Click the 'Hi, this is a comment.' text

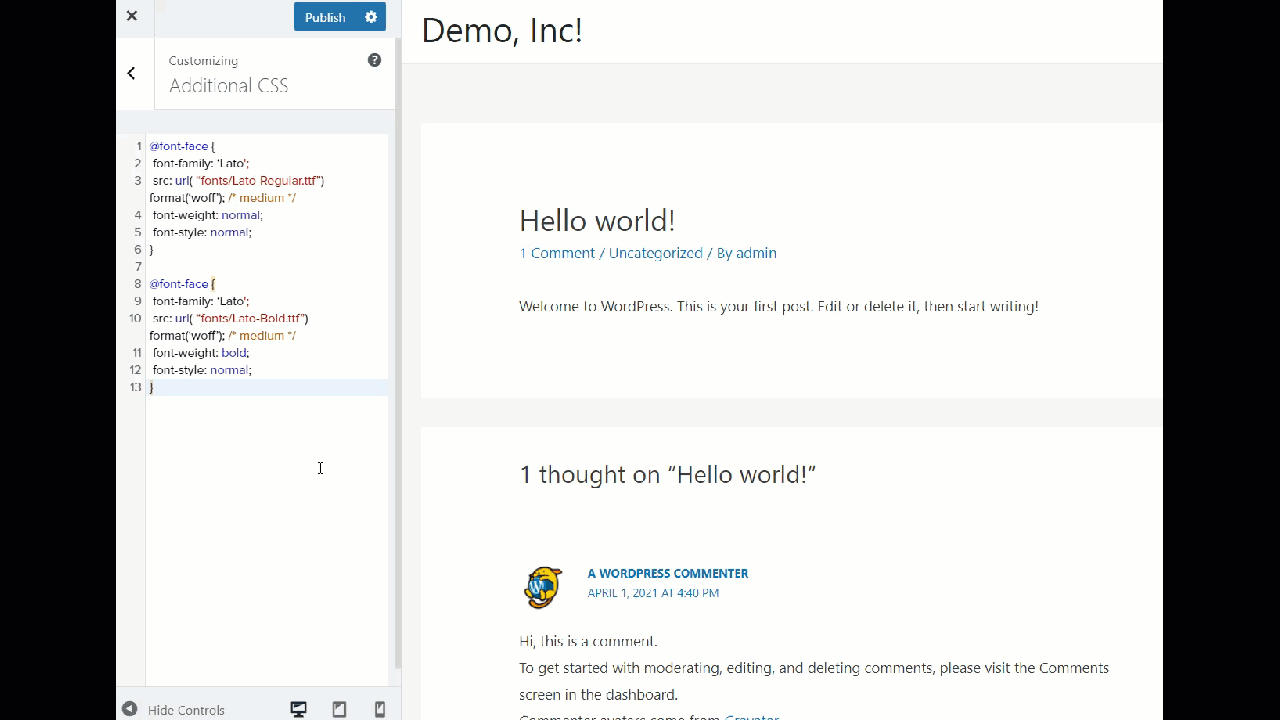(588, 641)
